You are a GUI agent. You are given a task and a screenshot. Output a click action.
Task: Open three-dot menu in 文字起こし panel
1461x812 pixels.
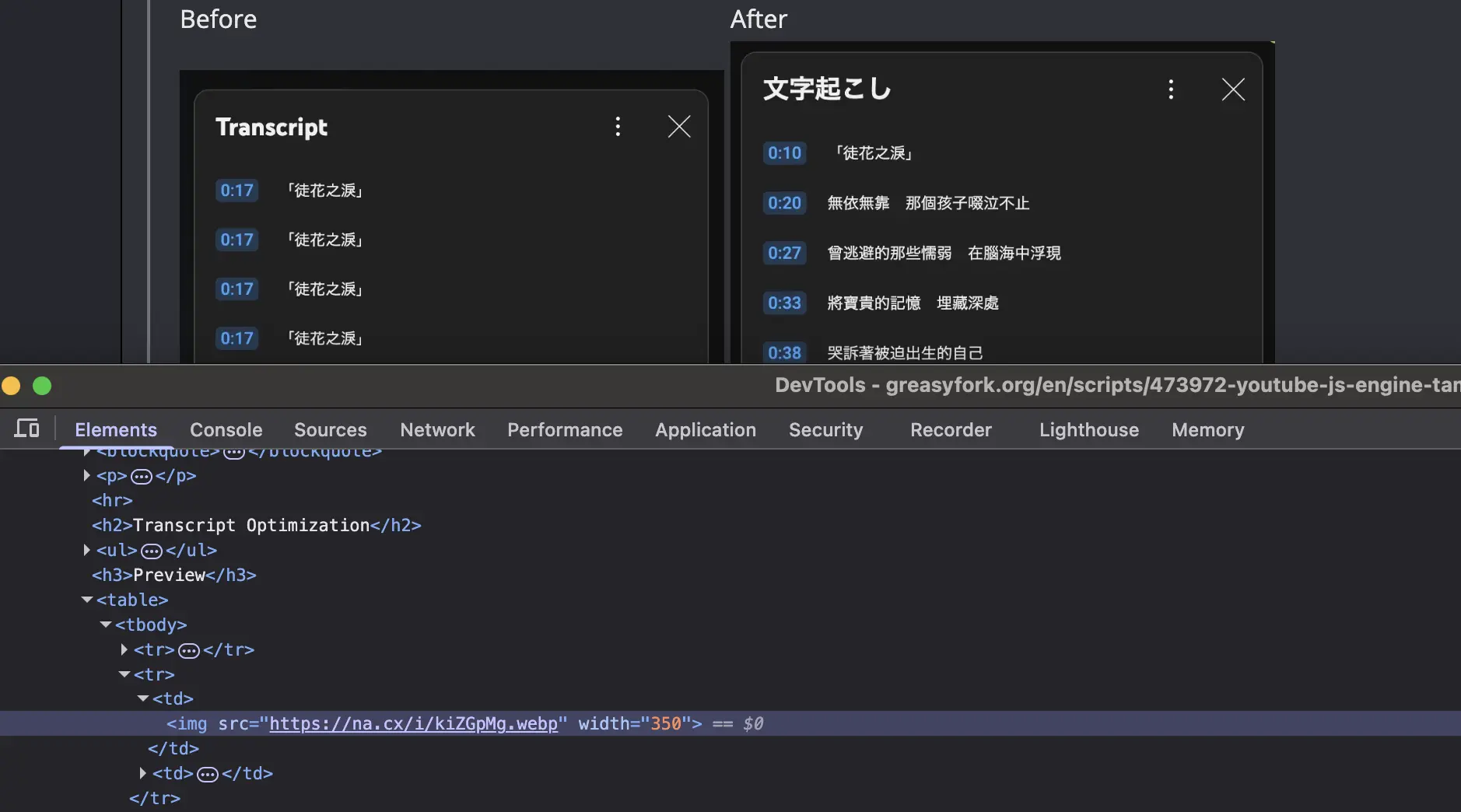point(1170,89)
